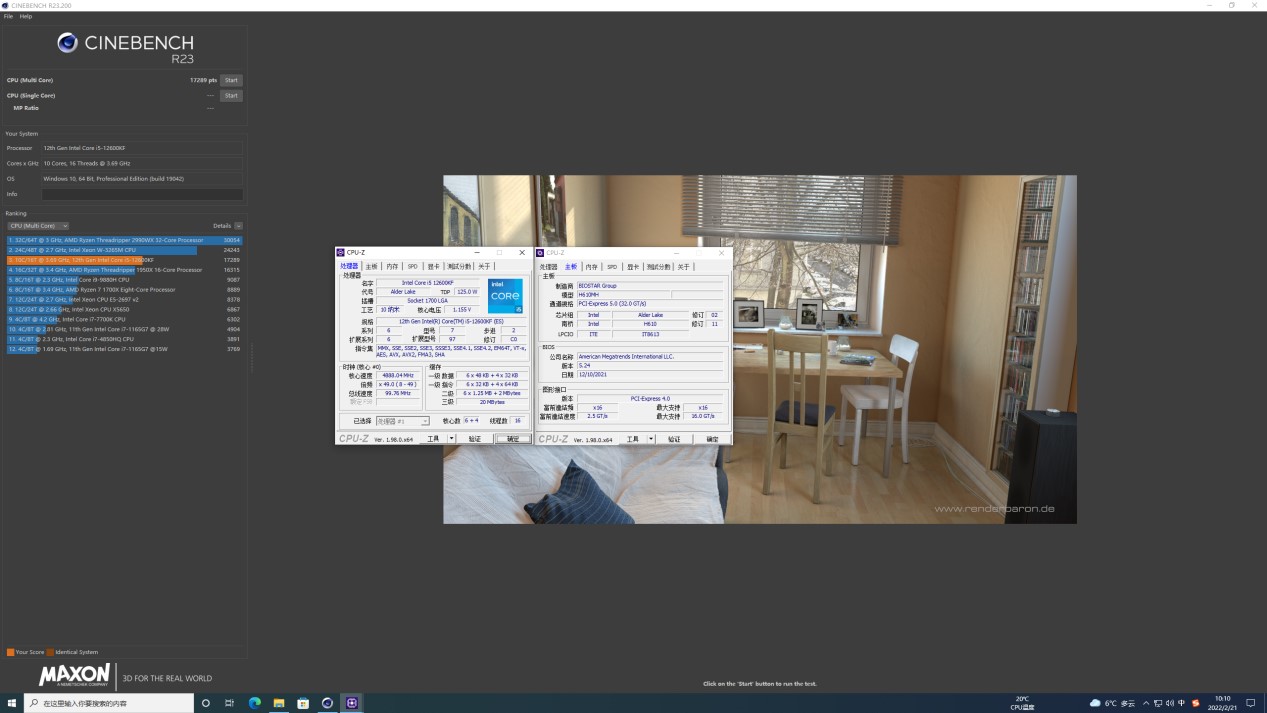Select the i7-1165G7 @ 28W ranking row
The image size is (1267, 713).
click(124, 329)
